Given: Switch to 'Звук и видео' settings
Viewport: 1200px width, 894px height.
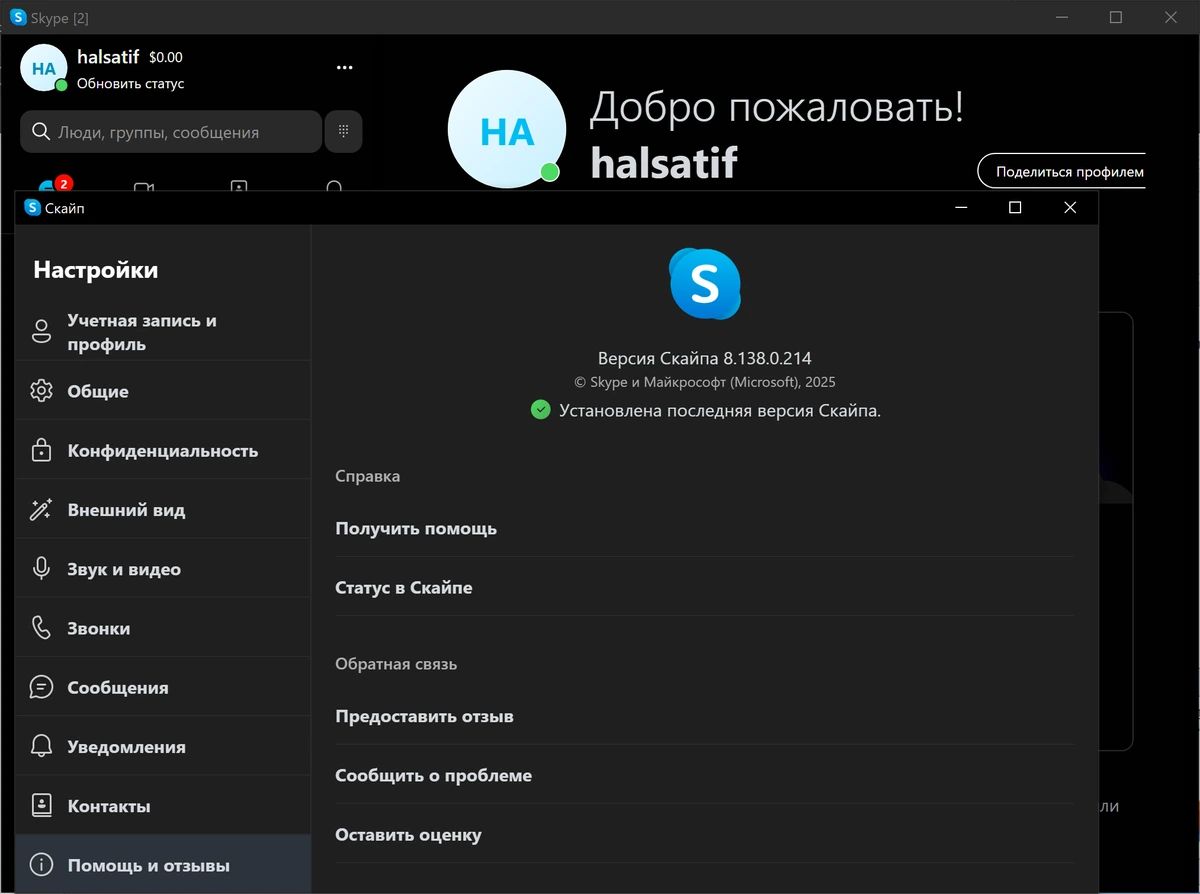Looking at the screenshot, I should 163,569.
